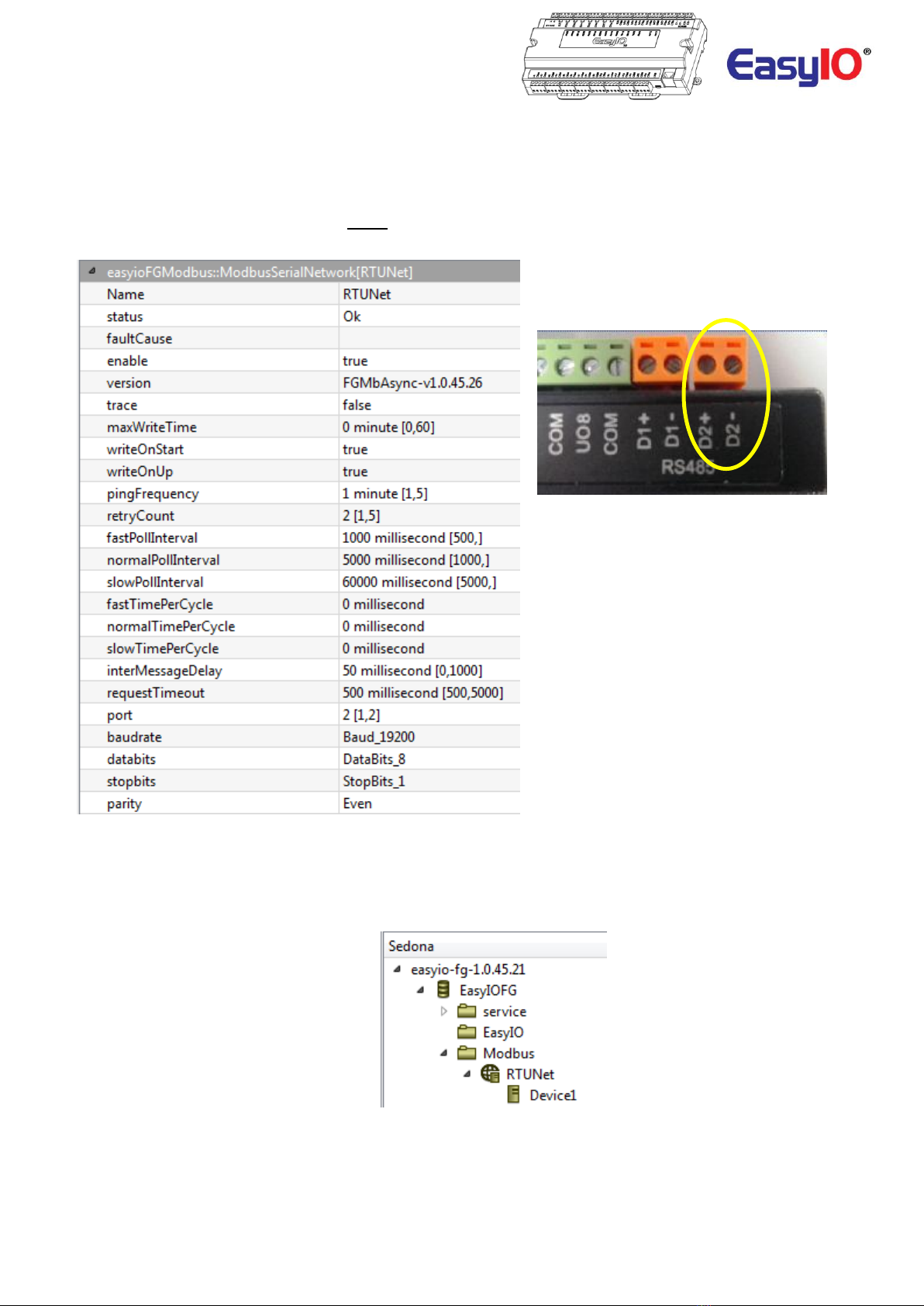The width and height of the screenshot is (924, 1306).
Task: Click the faultCause property label
Action: point(139,338)
